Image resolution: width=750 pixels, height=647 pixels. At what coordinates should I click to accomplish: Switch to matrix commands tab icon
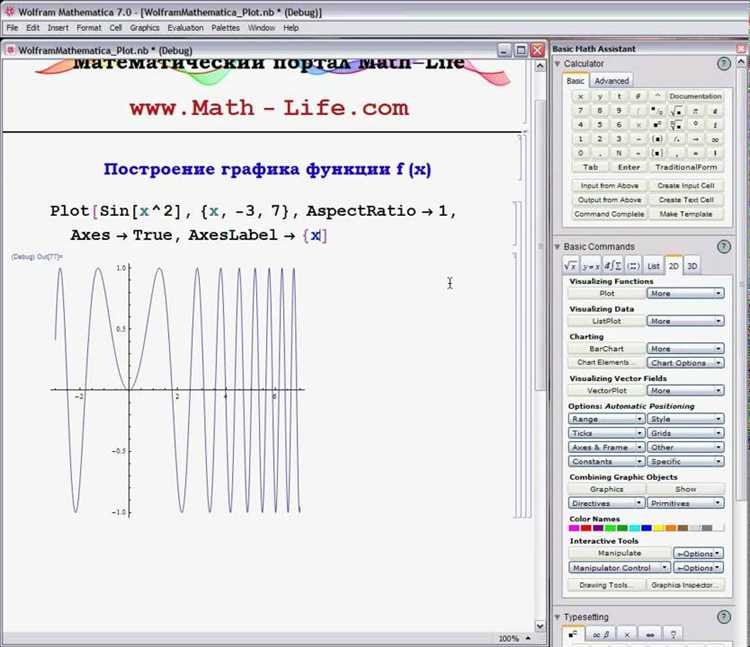tap(633, 266)
